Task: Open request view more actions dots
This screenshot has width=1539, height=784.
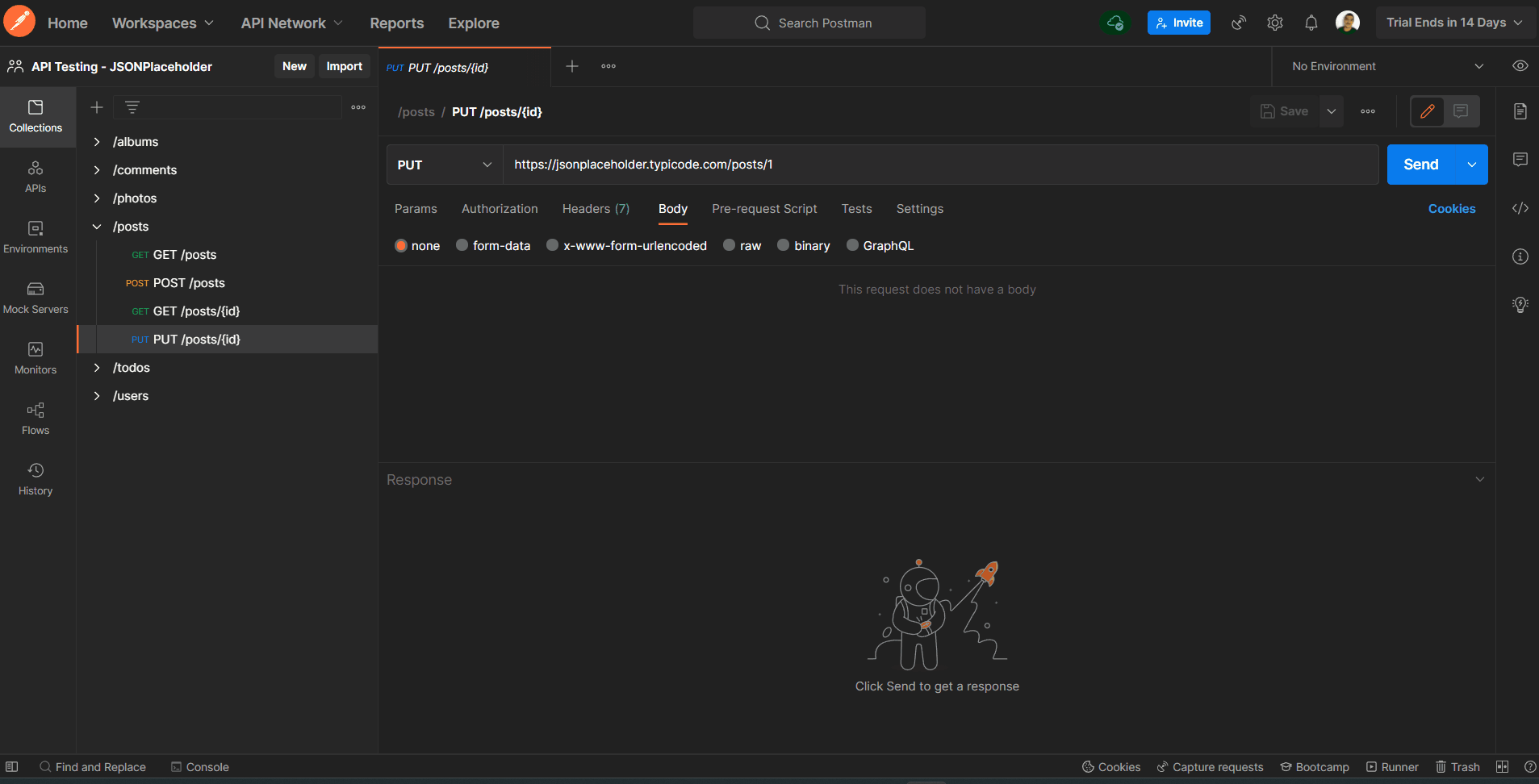Action: coord(1368,111)
